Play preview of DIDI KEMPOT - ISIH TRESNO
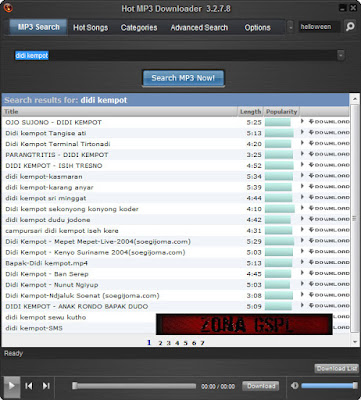Image resolution: width=361 pixels, height=400 pixels. tap(302, 165)
